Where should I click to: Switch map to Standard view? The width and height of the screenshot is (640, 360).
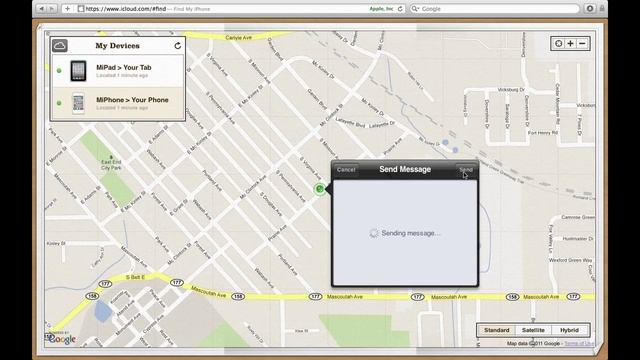(x=497, y=330)
